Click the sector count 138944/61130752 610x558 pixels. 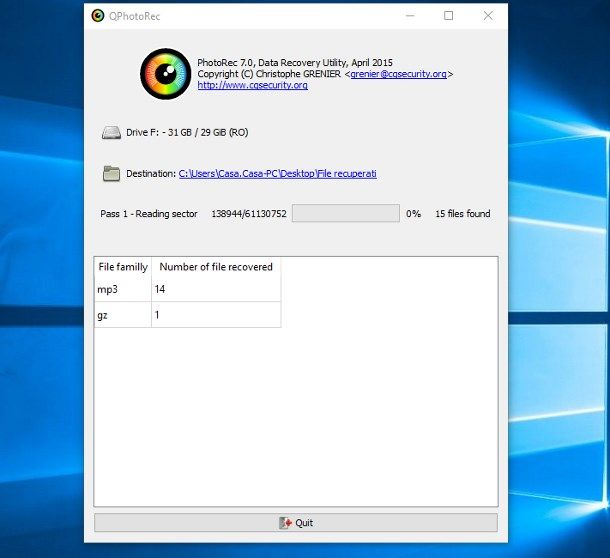pos(249,214)
